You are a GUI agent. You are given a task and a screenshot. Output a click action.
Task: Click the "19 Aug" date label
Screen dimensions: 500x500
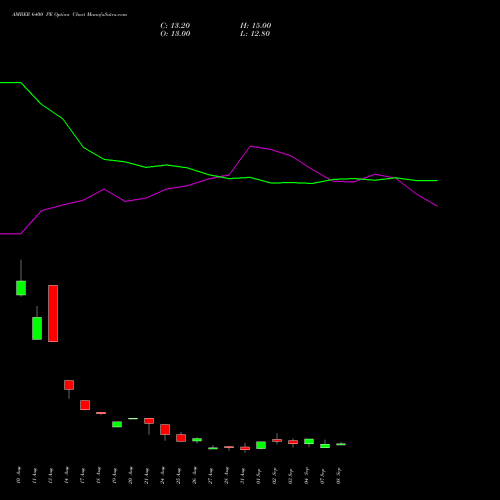click(114, 475)
